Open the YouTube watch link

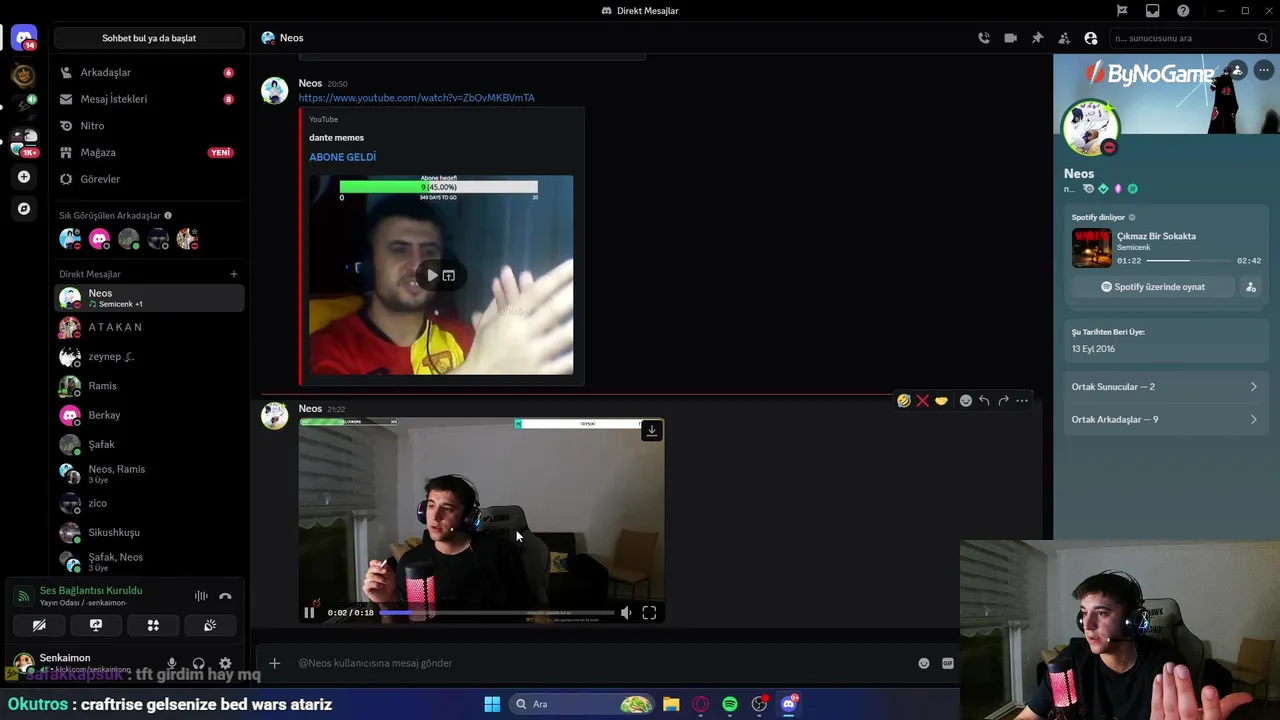pos(416,98)
